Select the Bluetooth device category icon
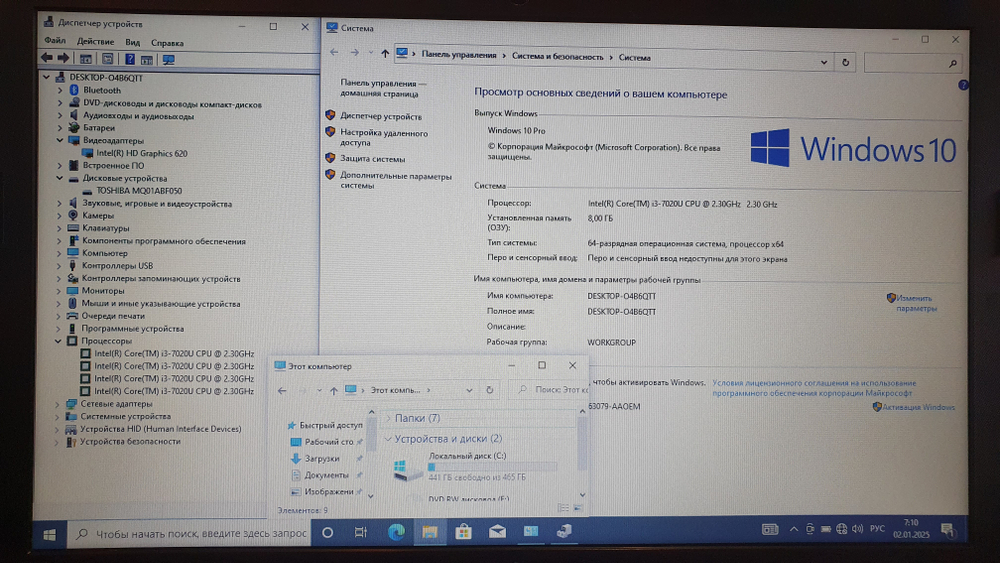This screenshot has width=1000, height=563. 73,90
